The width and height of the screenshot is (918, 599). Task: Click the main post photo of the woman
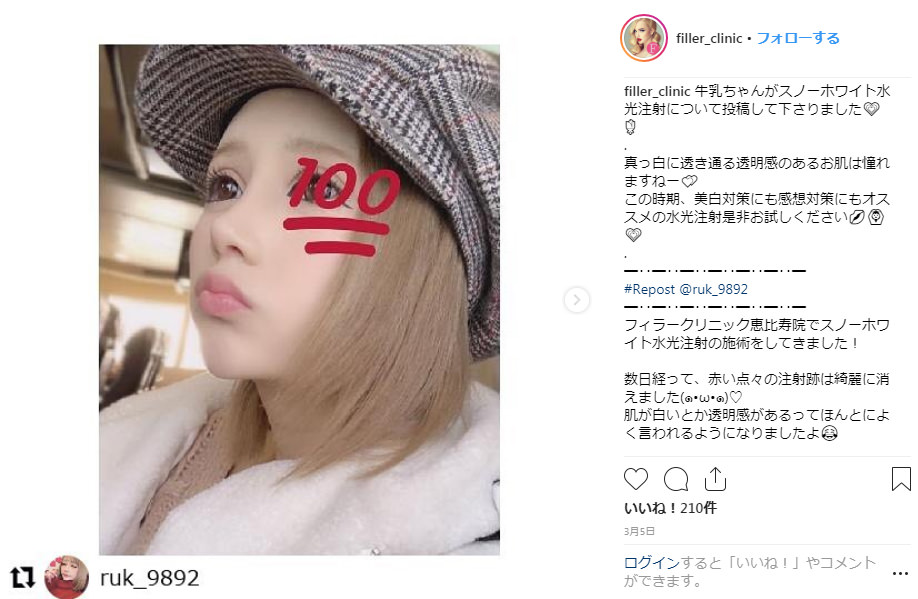click(x=299, y=299)
